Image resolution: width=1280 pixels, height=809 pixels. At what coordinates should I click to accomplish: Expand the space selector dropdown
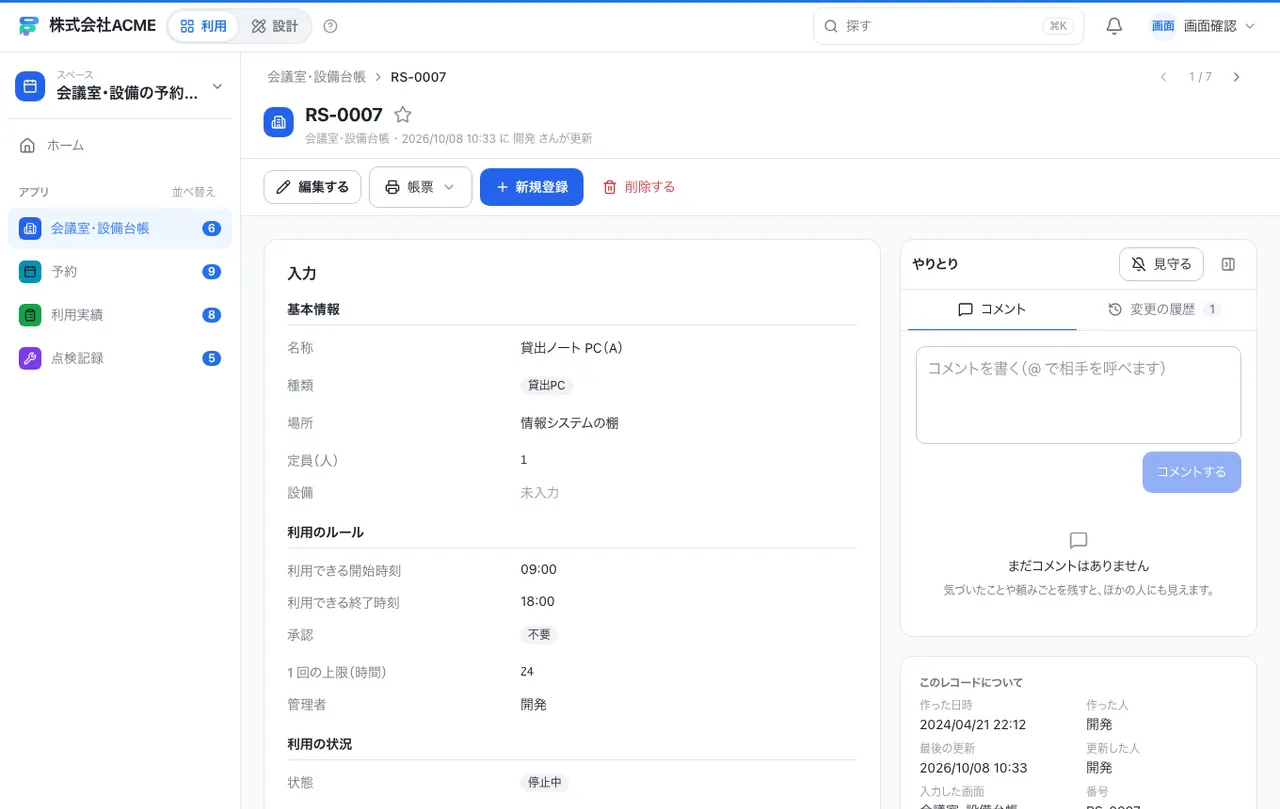coord(120,87)
